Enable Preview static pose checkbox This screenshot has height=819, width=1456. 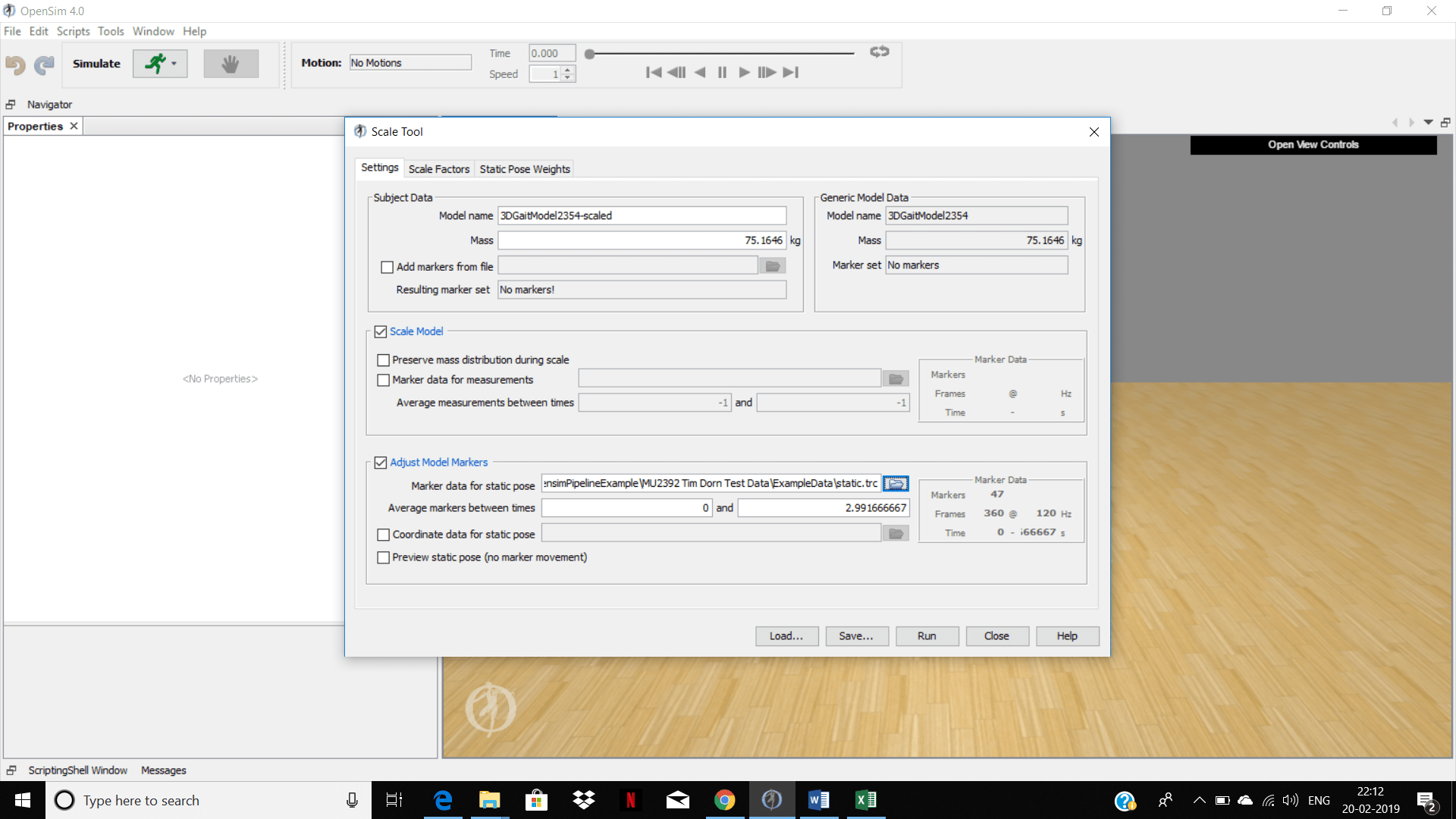[x=383, y=557]
